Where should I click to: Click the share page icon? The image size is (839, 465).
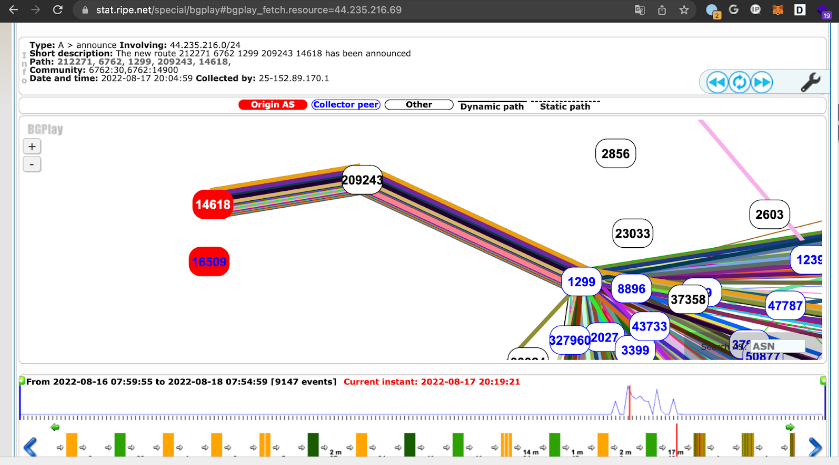pyautogui.click(x=662, y=10)
